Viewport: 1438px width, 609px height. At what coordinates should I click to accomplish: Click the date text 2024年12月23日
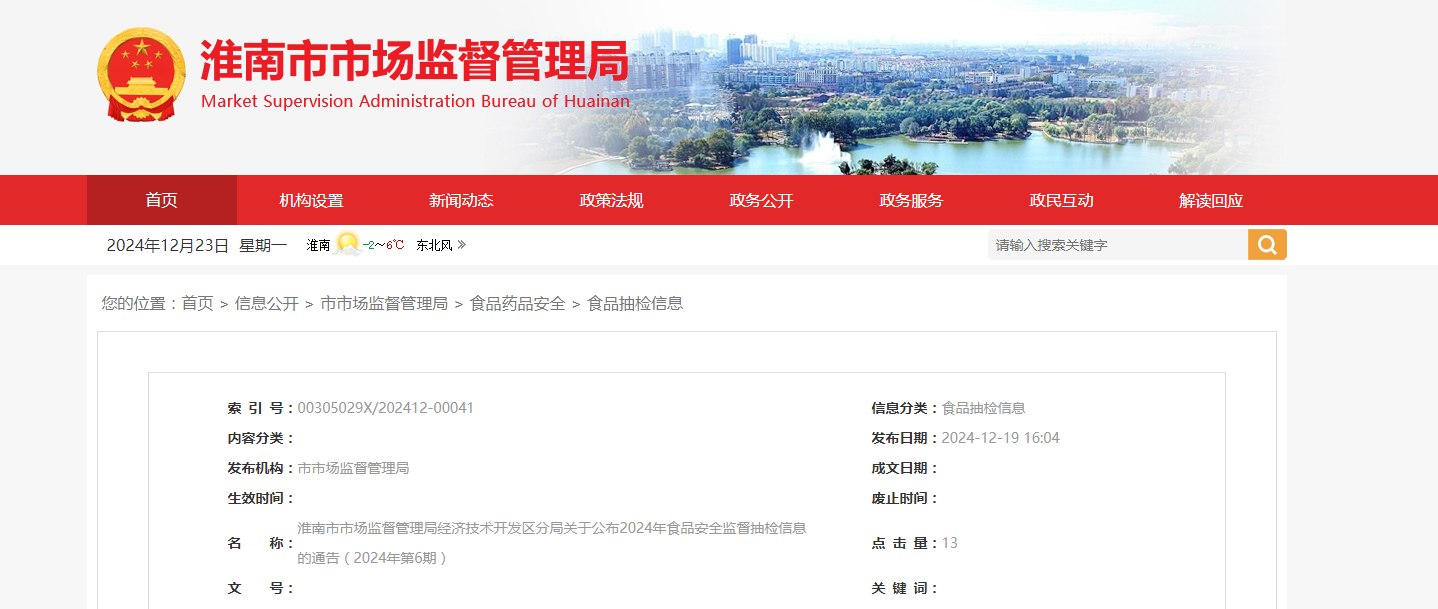click(168, 245)
